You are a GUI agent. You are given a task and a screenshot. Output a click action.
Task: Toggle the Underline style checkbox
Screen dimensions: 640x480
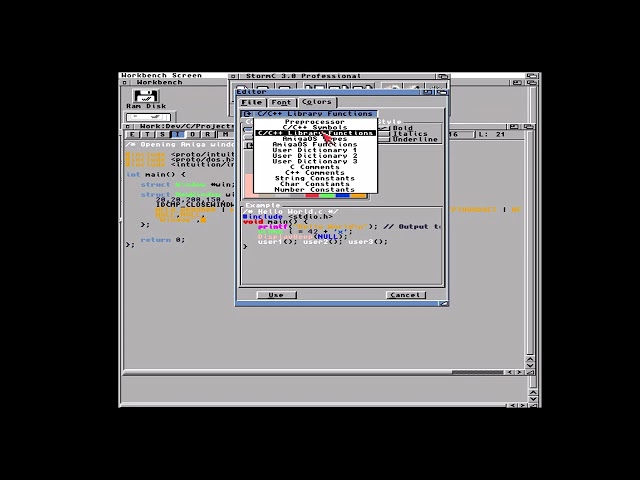tap(384, 140)
